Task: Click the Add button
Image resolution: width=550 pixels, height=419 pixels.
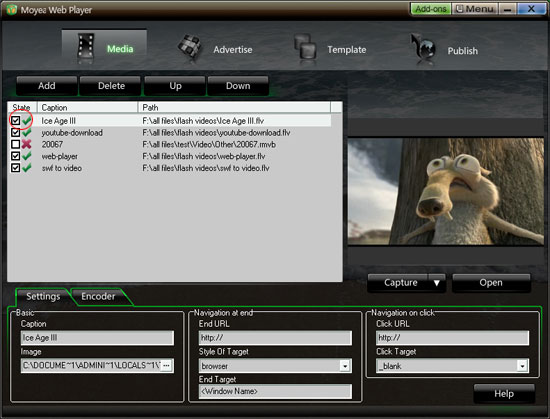Action: [x=47, y=86]
